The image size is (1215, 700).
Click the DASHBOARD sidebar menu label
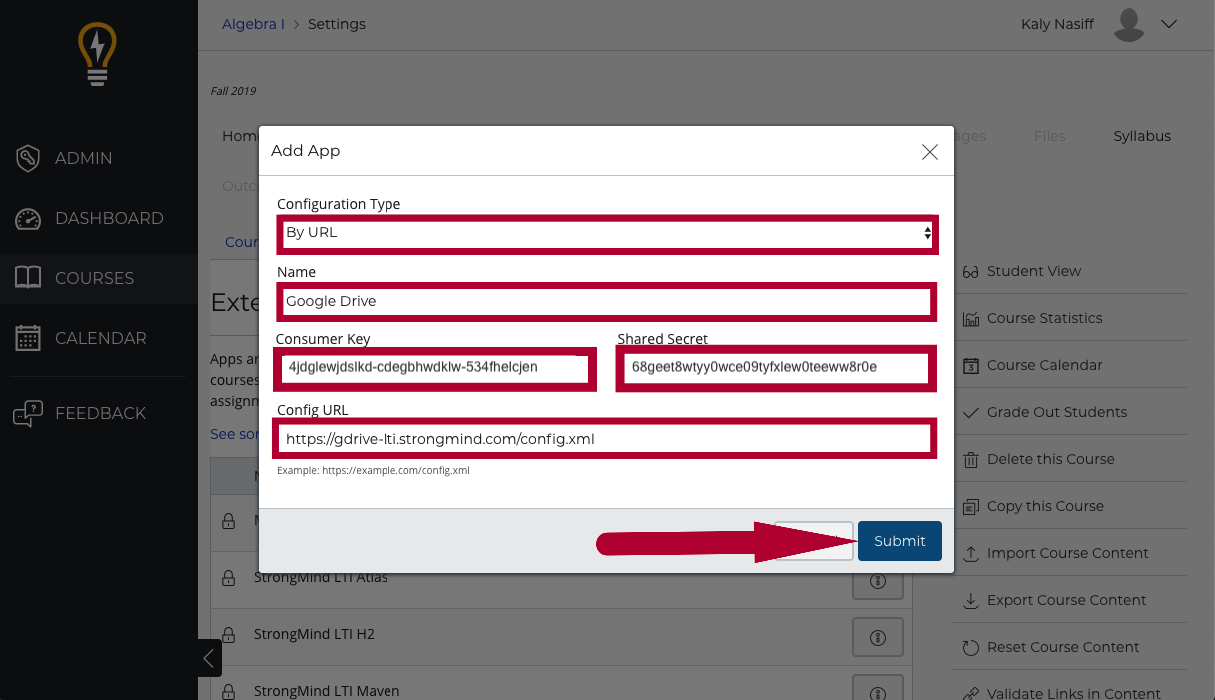[x=109, y=218]
